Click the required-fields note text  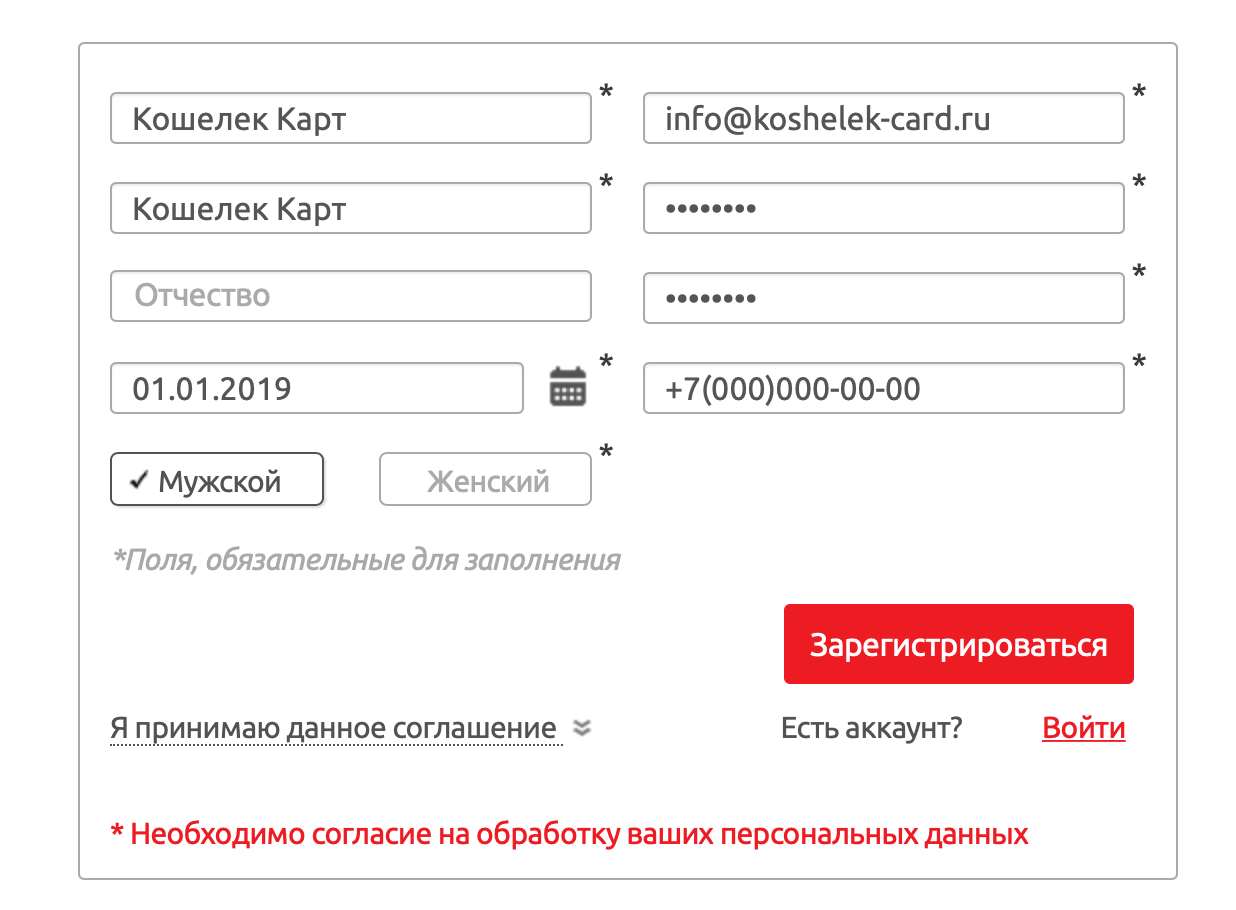(x=367, y=559)
